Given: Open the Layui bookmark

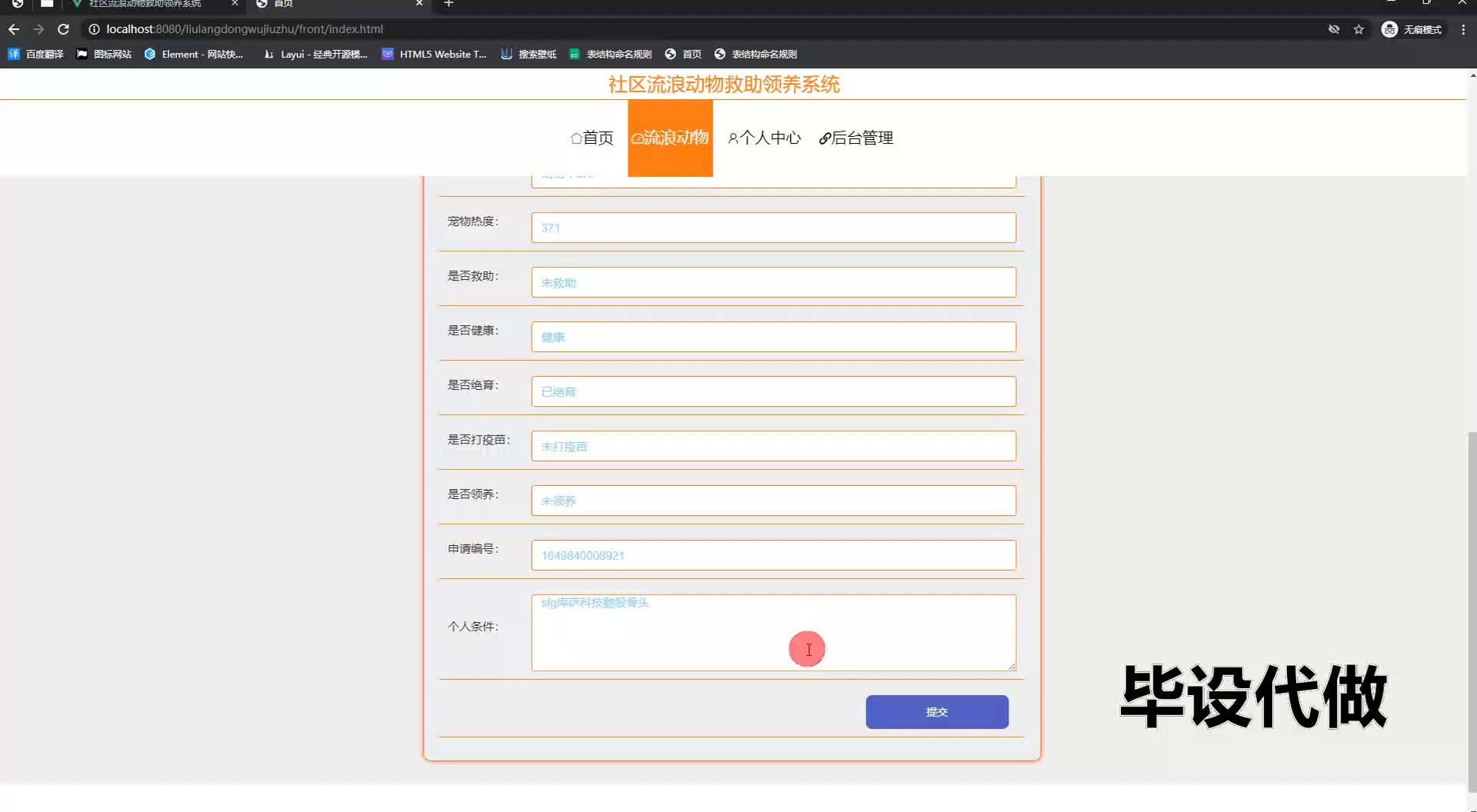Looking at the screenshot, I should click(315, 54).
